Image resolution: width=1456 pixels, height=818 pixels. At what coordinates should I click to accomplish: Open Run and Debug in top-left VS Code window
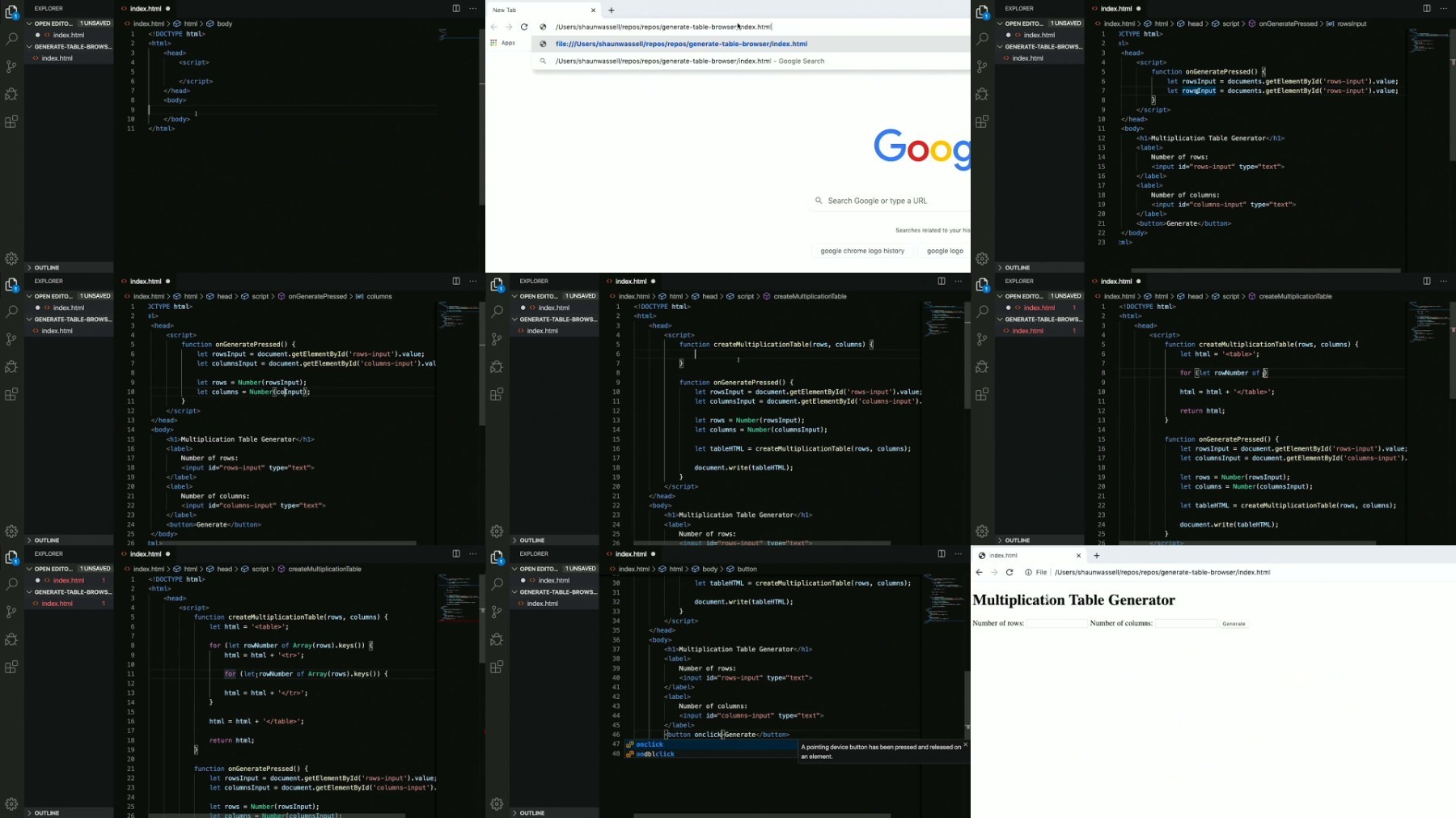(11, 94)
